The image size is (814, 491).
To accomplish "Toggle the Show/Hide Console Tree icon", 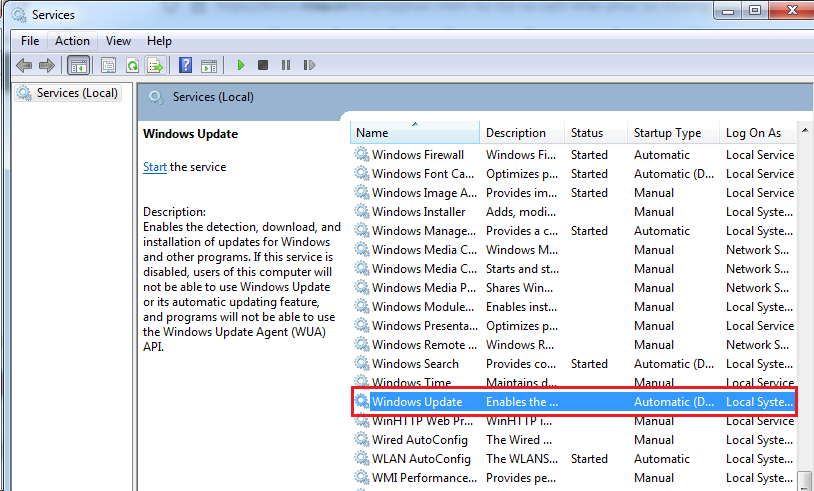I will tap(78, 65).
